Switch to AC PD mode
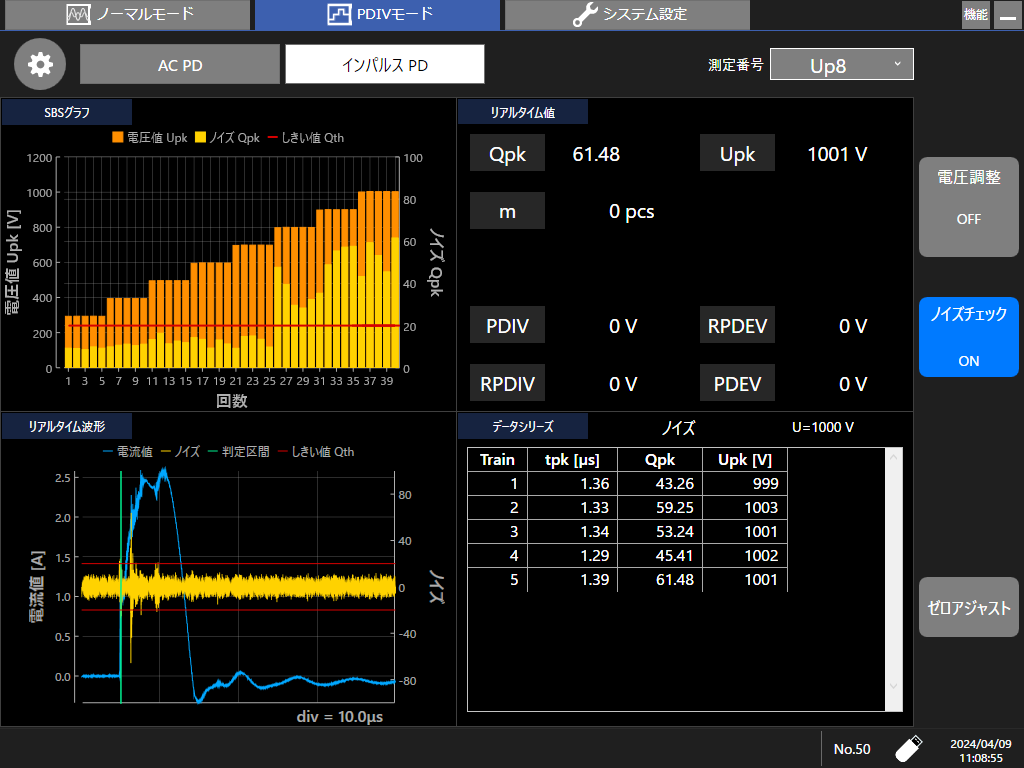Image resolution: width=1024 pixels, height=768 pixels. click(x=180, y=65)
